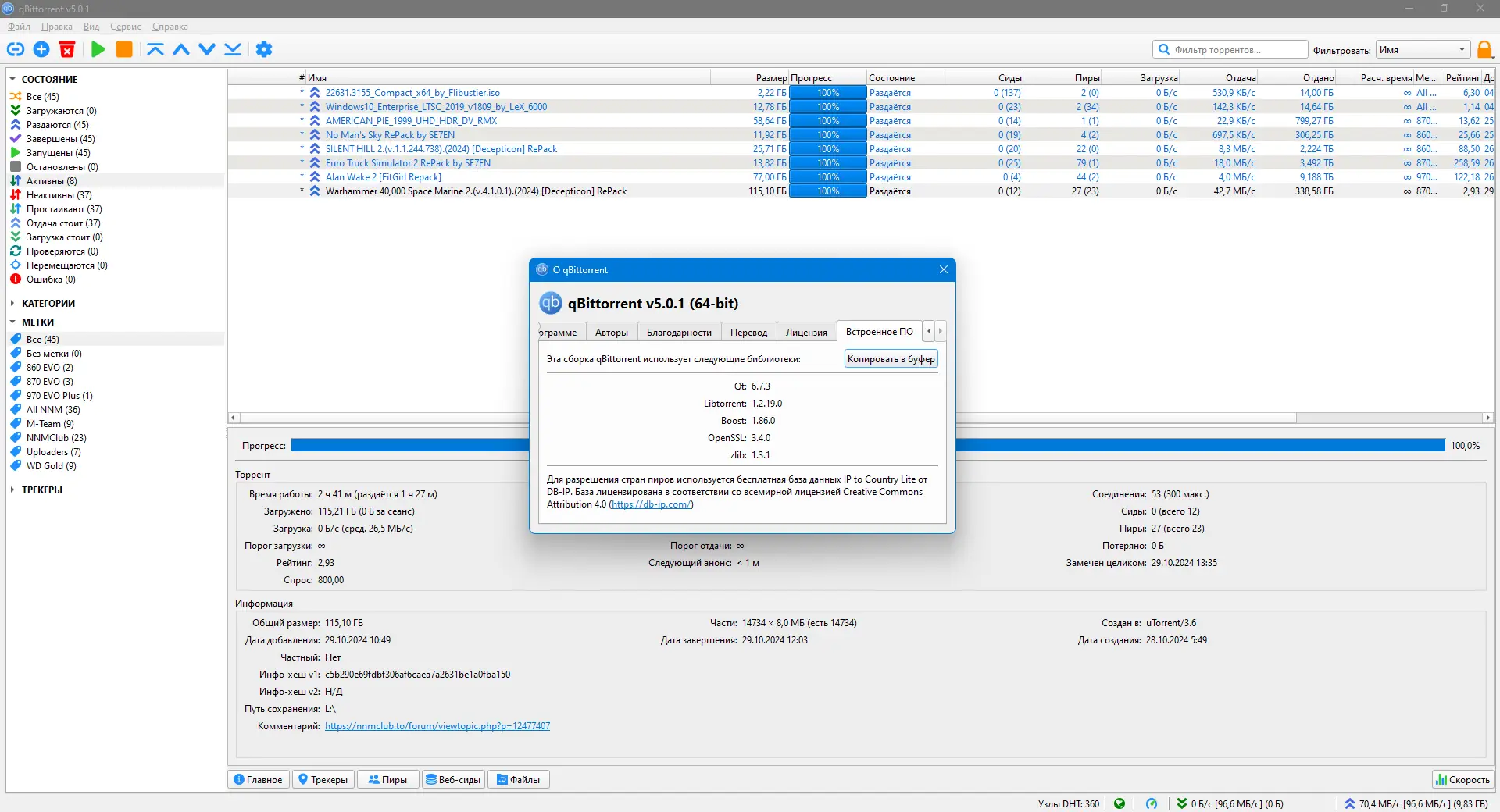The image size is (1500, 812).
Task: Click Копировать в буфер button
Action: pos(891,359)
